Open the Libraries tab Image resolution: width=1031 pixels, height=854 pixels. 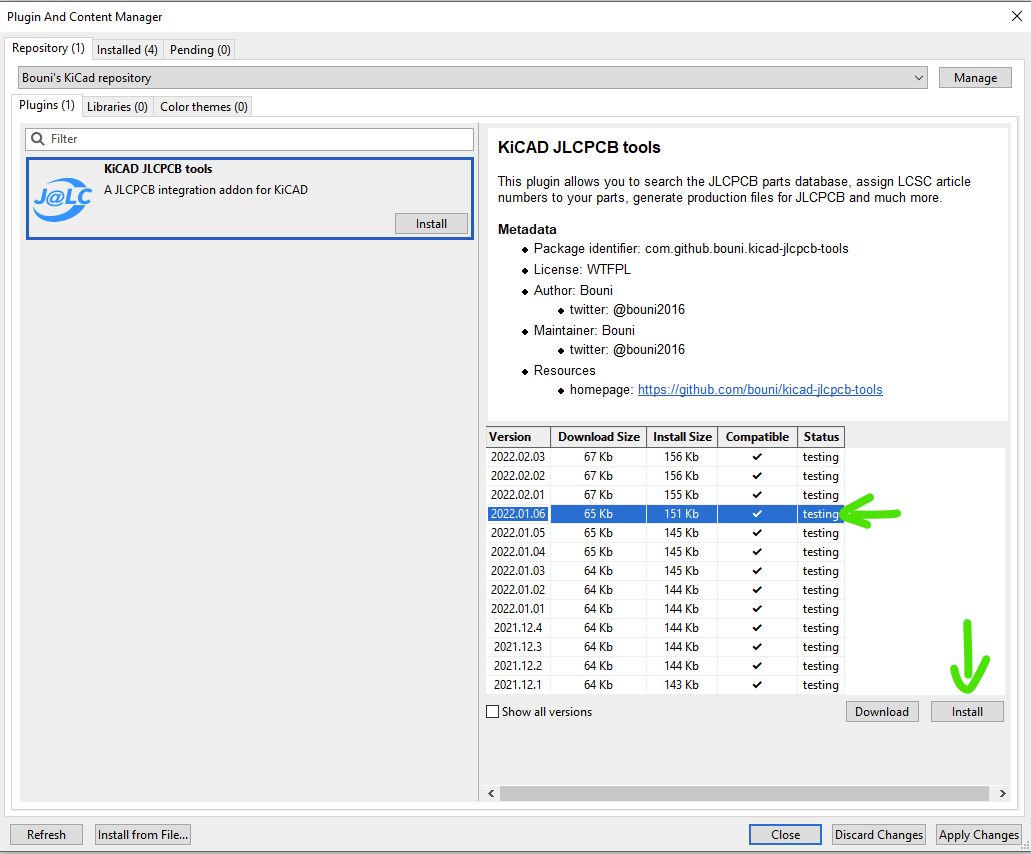click(117, 105)
